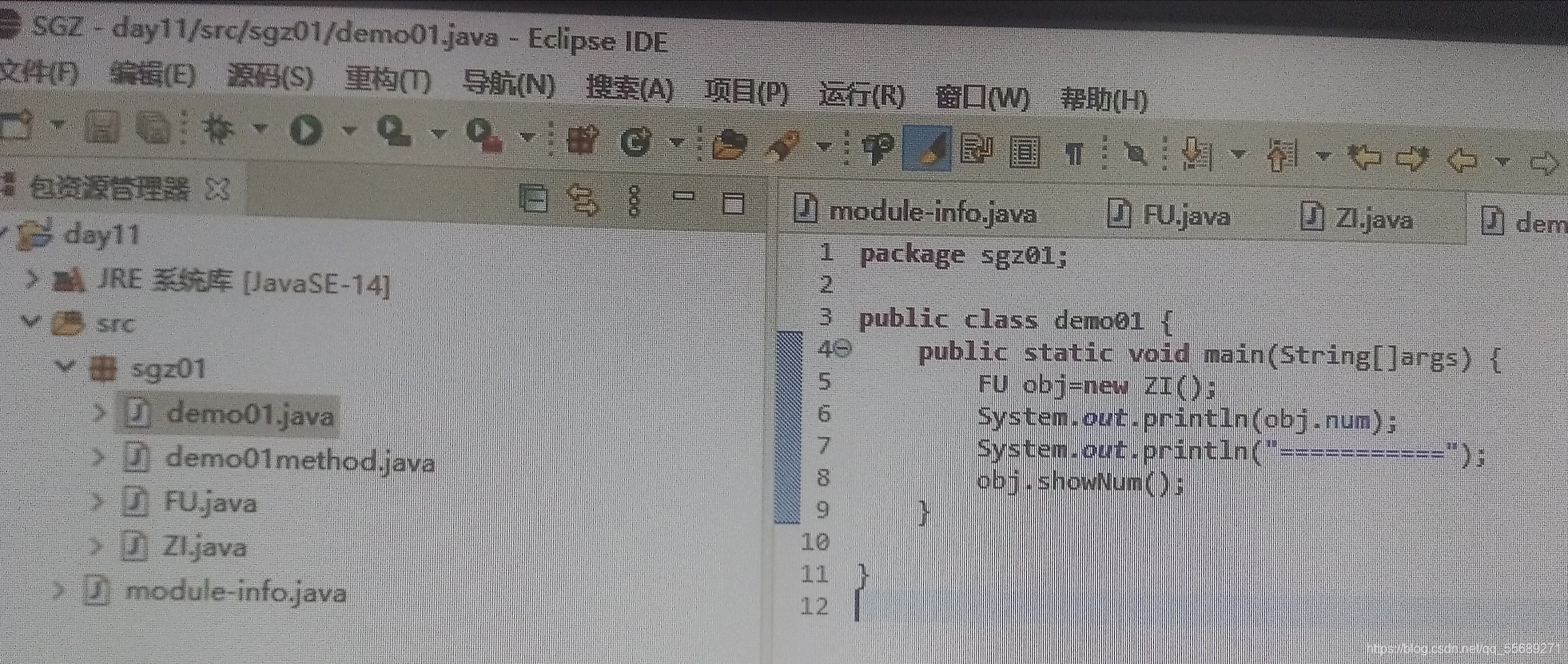
Task: Run the program with green play button
Action: [306, 129]
